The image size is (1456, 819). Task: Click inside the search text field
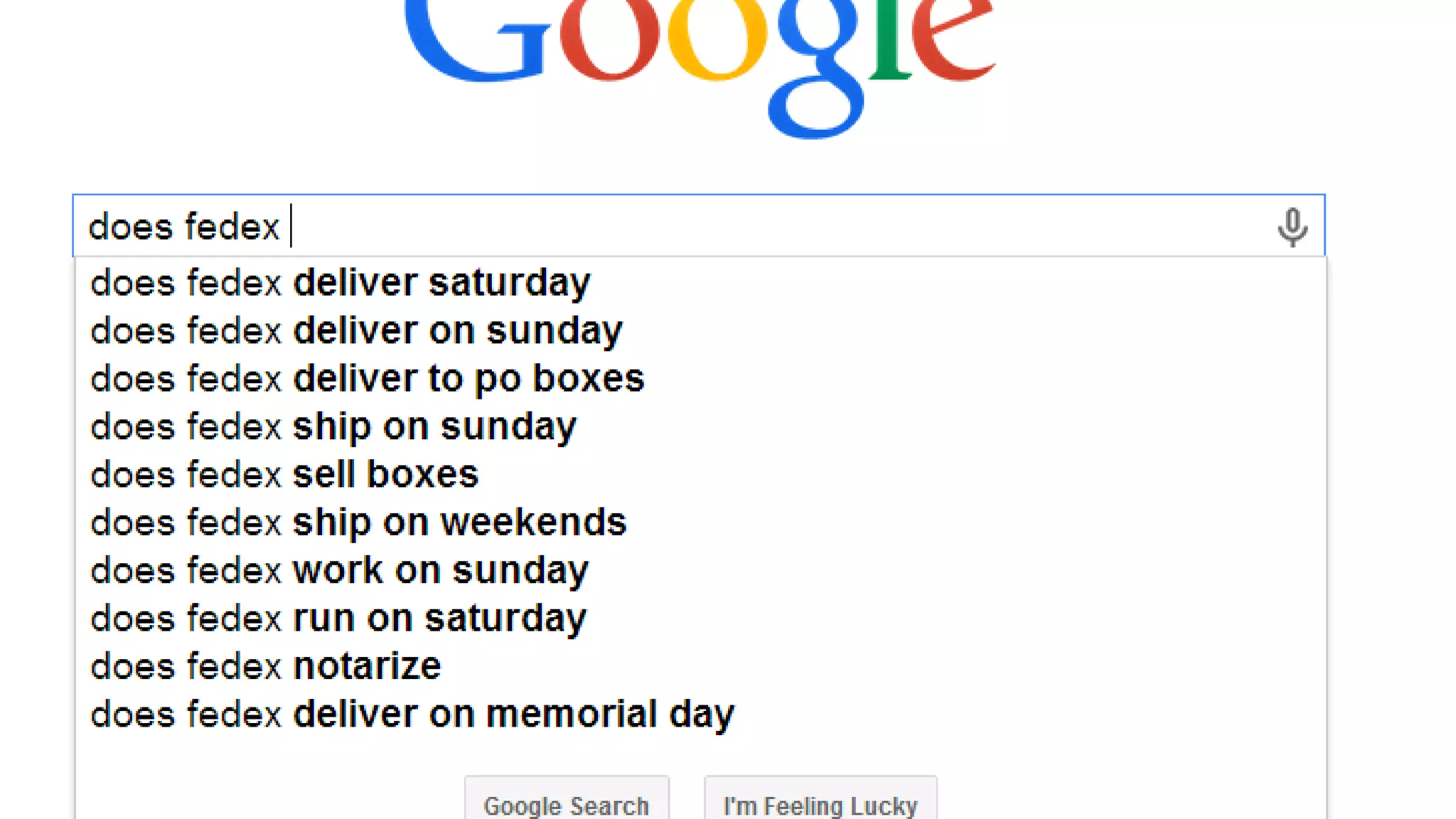(711, 227)
